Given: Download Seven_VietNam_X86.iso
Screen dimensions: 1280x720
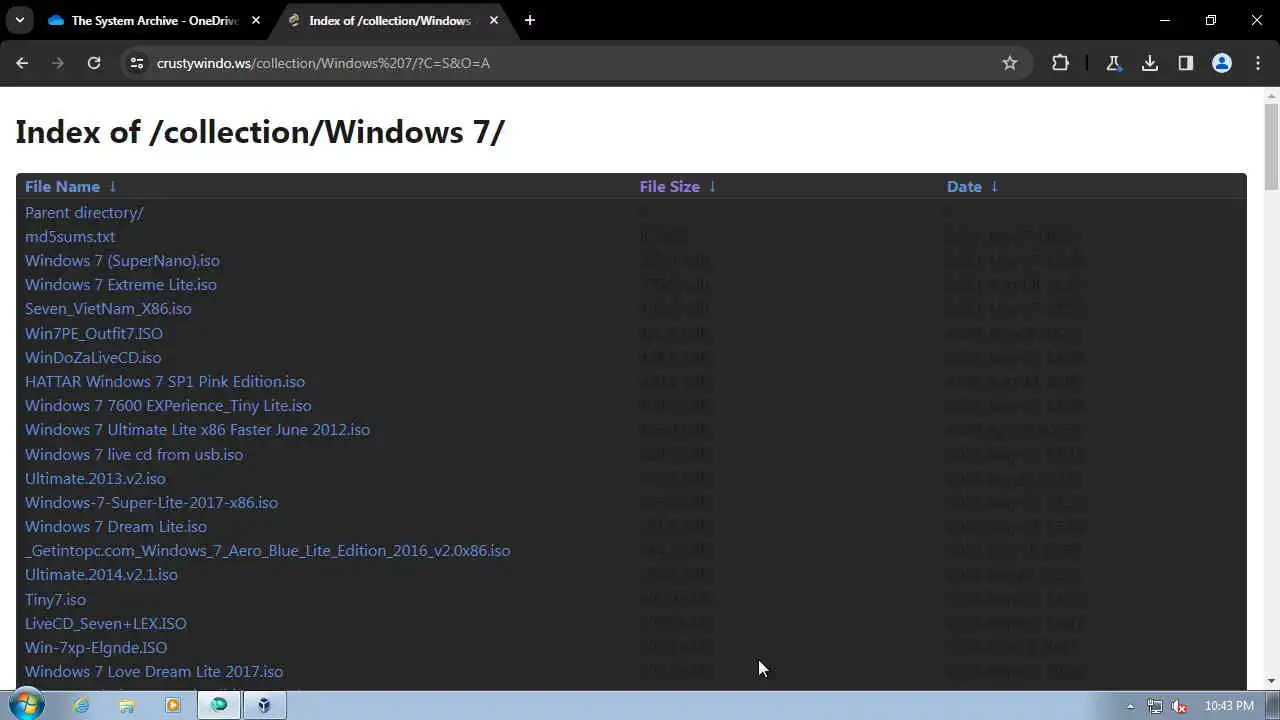Looking at the screenshot, I should click(x=108, y=308).
